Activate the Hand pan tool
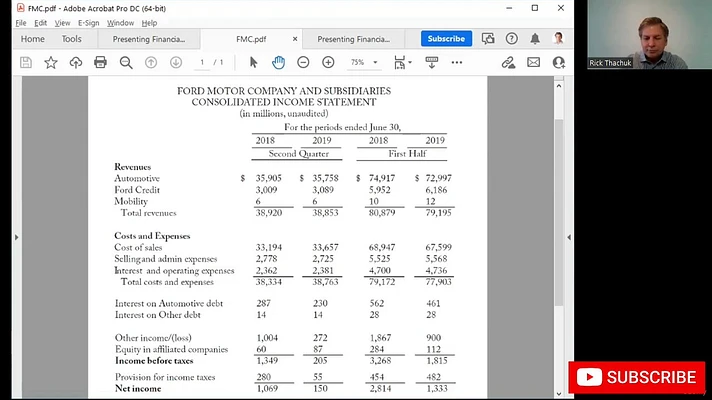Viewport: 712px width, 400px height. [x=278, y=63]
